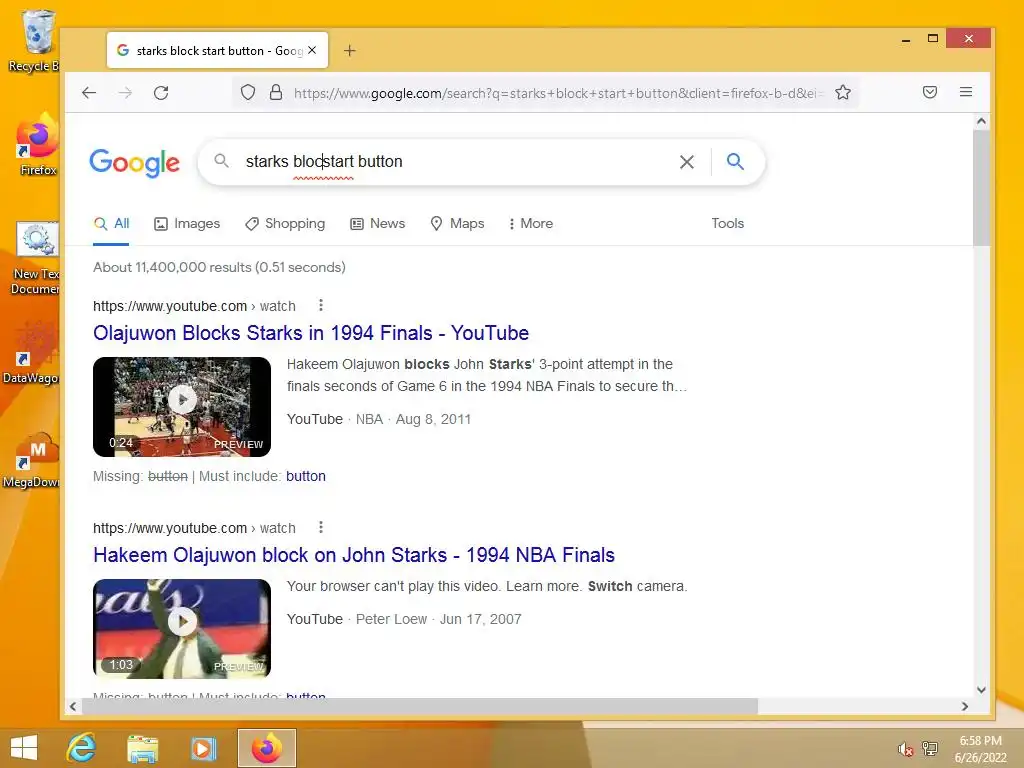Switch to Shopping results tab
Viewport: 1024px width, 768px height.
coord(285,223)
